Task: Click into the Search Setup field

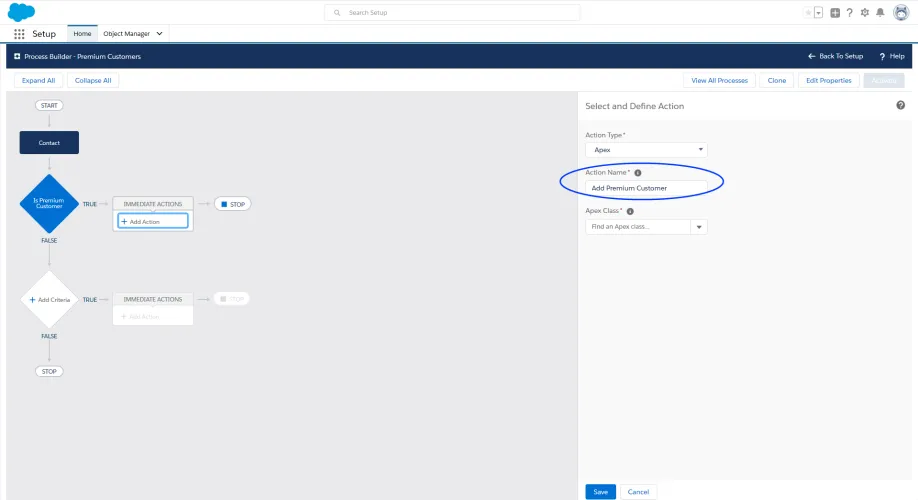Action: pos(452,12)
